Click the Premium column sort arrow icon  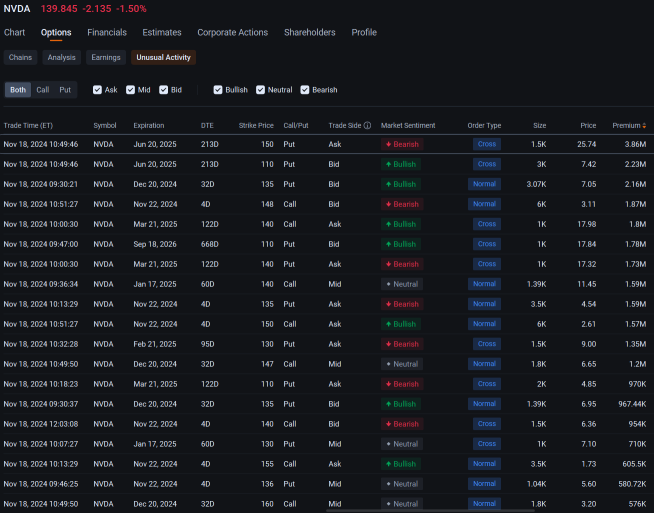pyautogui.click(x=644, y=126)
